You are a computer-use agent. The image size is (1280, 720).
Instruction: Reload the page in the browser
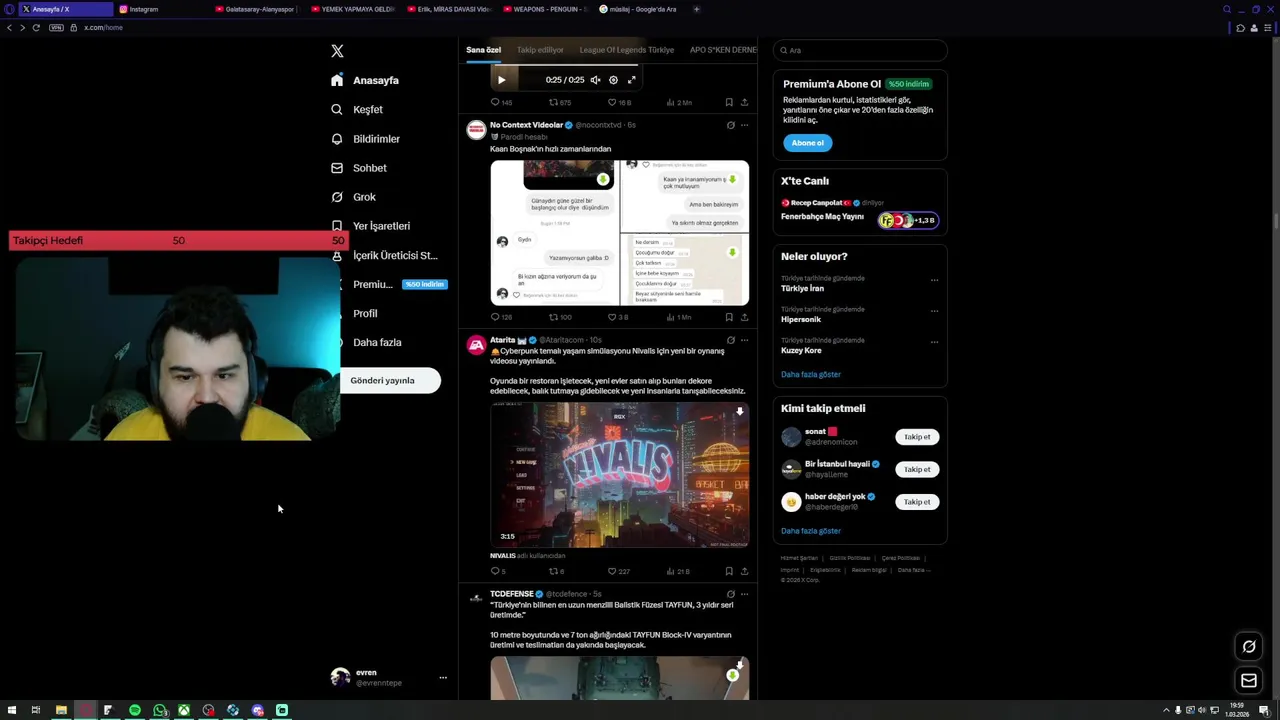36,28
